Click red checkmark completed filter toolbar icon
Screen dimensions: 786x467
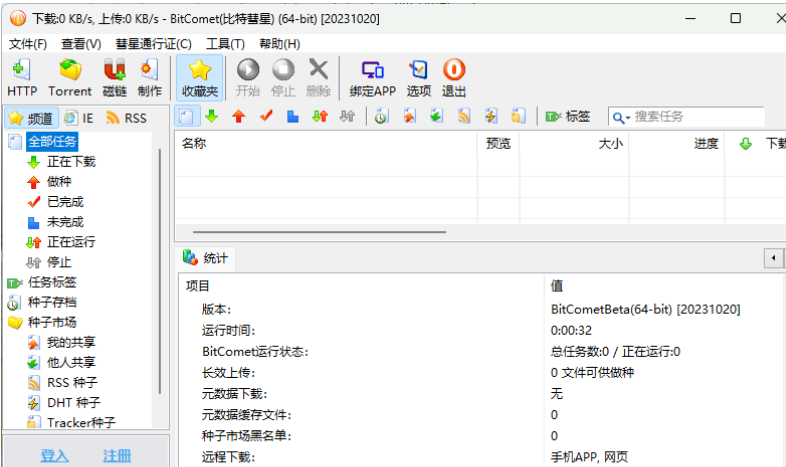266,117
